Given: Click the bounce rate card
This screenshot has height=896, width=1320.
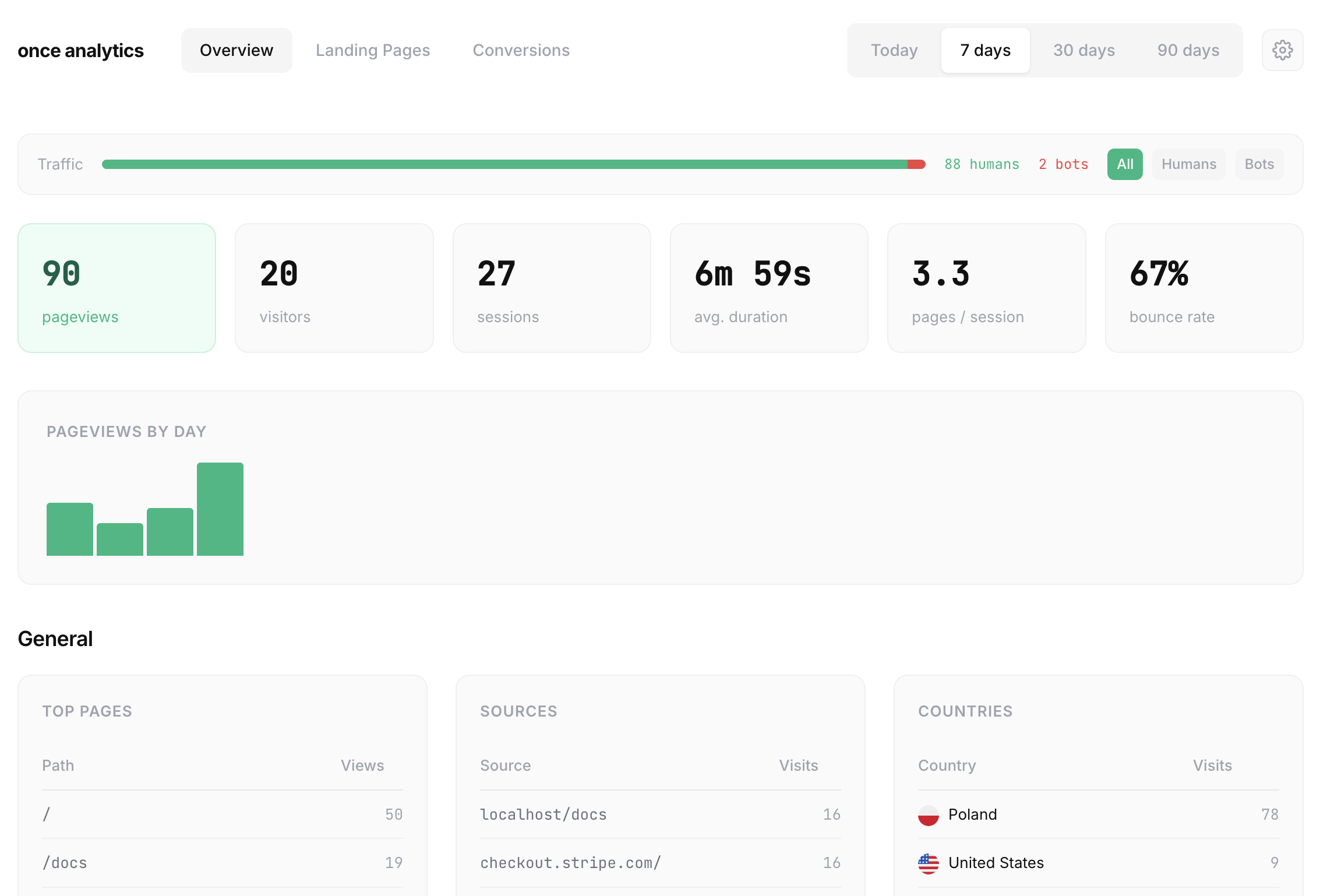Looking at the screenshot, I should [1202, 288].
